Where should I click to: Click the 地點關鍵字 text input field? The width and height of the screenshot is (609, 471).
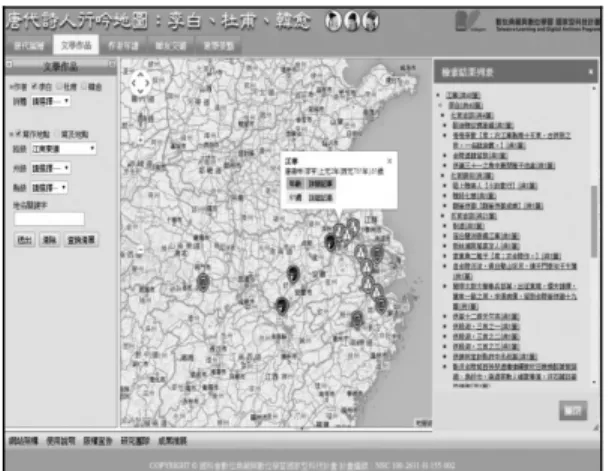[49, 219]
